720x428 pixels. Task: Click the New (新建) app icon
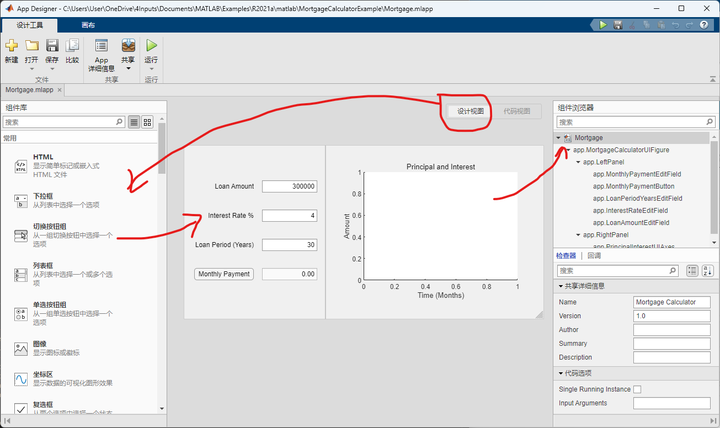point(11,45)
